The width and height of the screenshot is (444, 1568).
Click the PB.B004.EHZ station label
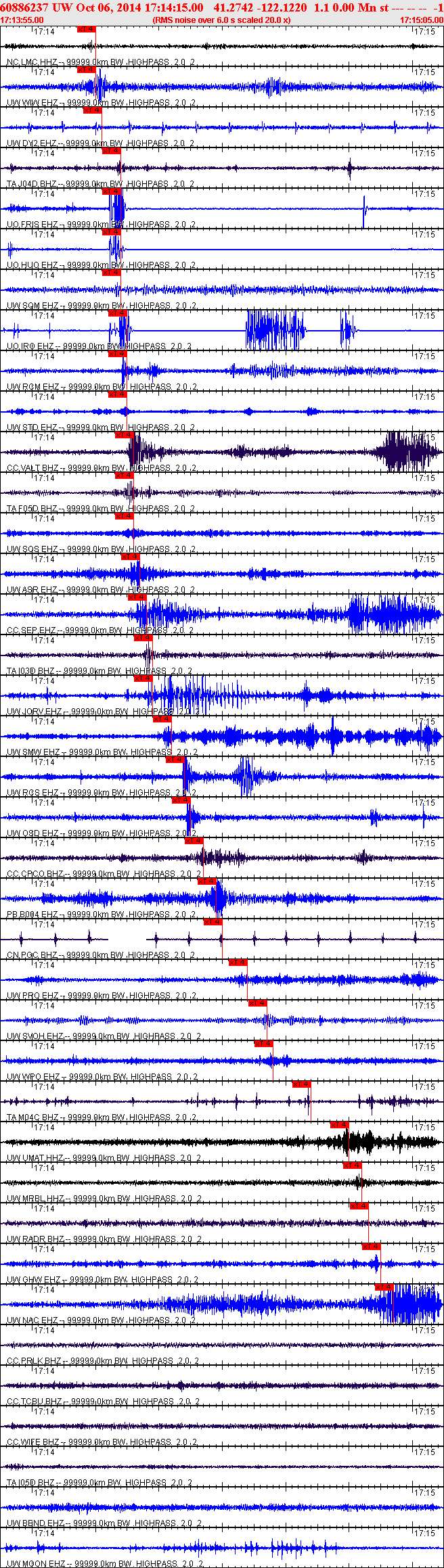pyautogui.click(x=32, y=915)
